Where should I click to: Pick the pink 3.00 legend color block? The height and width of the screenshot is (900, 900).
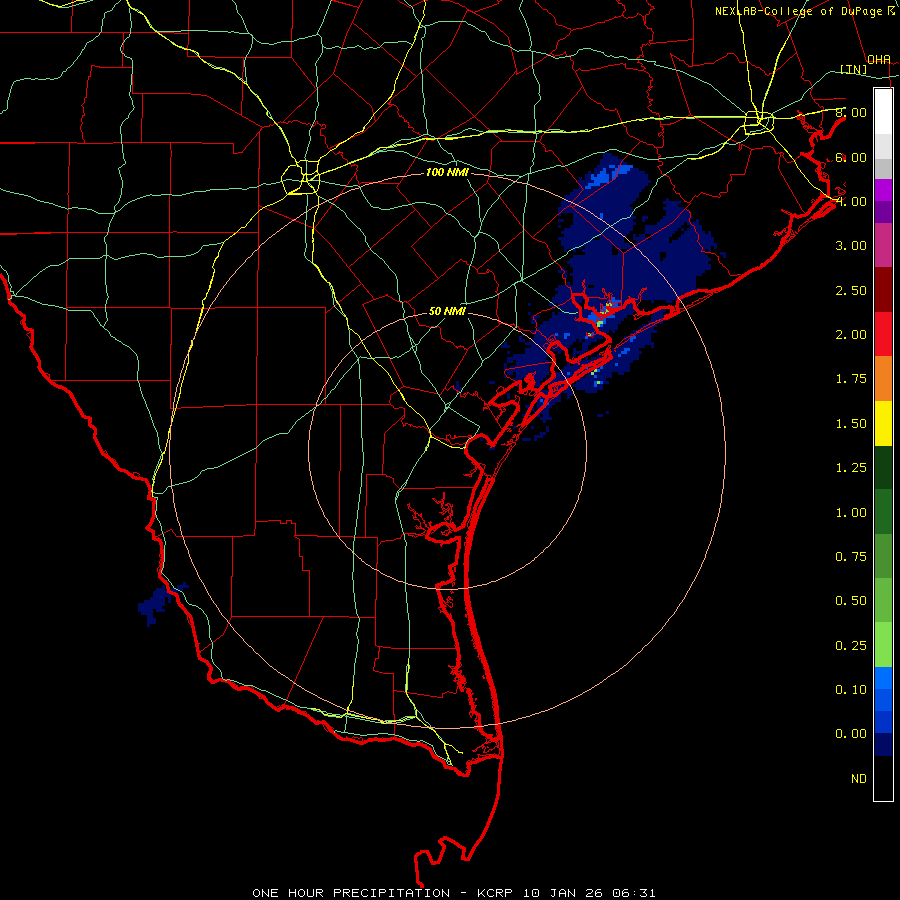pos(883,245)
